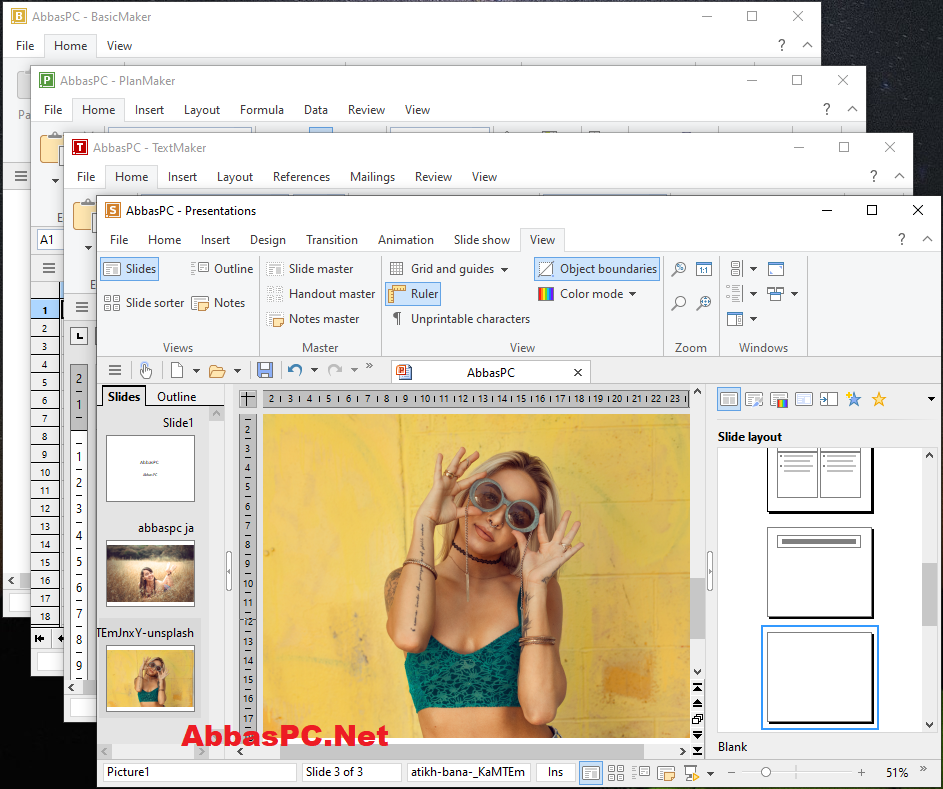Click the Undo arrow icon

pos(295,370)
